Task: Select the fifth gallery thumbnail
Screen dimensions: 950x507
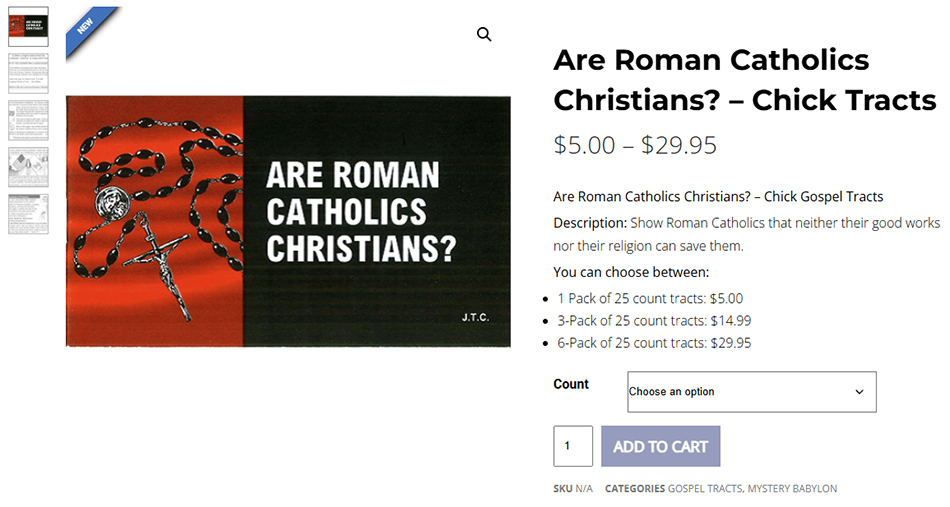Action: click(28, 214)
